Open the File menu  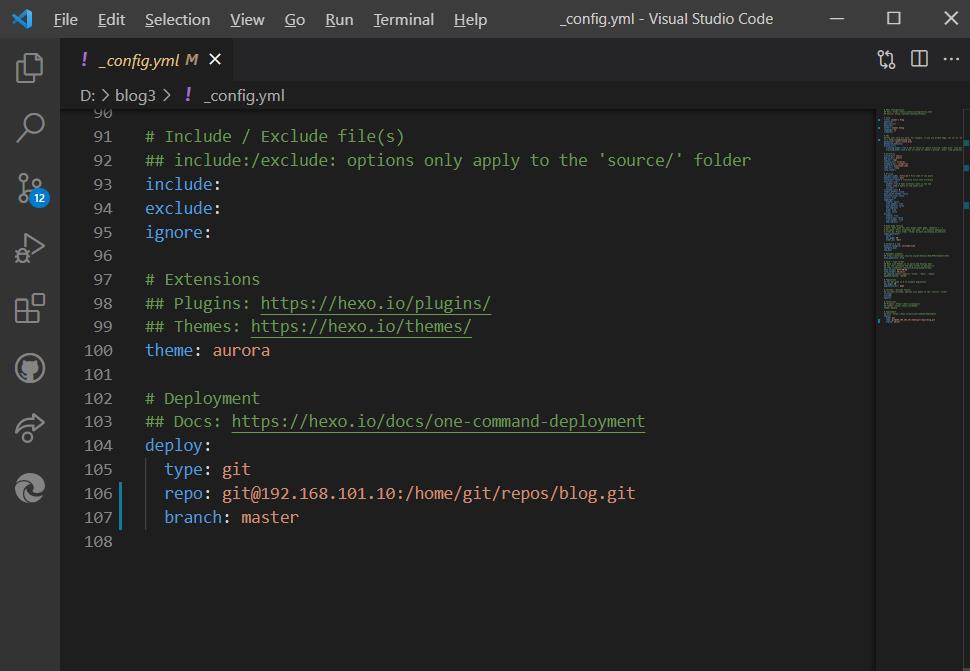coord(66,20)
